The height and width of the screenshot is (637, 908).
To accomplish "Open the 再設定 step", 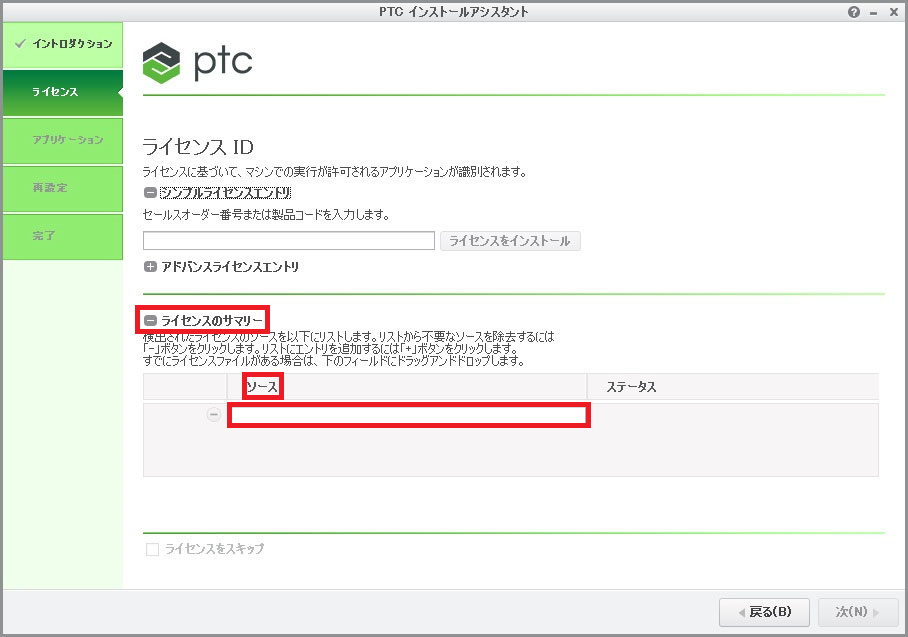I will point(63,189).
